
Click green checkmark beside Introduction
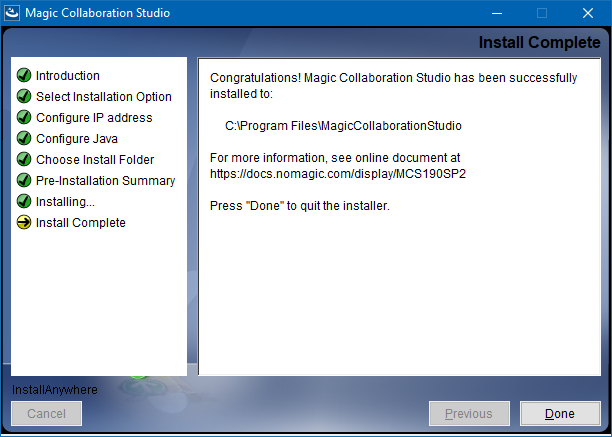click(x=24, y=75)
